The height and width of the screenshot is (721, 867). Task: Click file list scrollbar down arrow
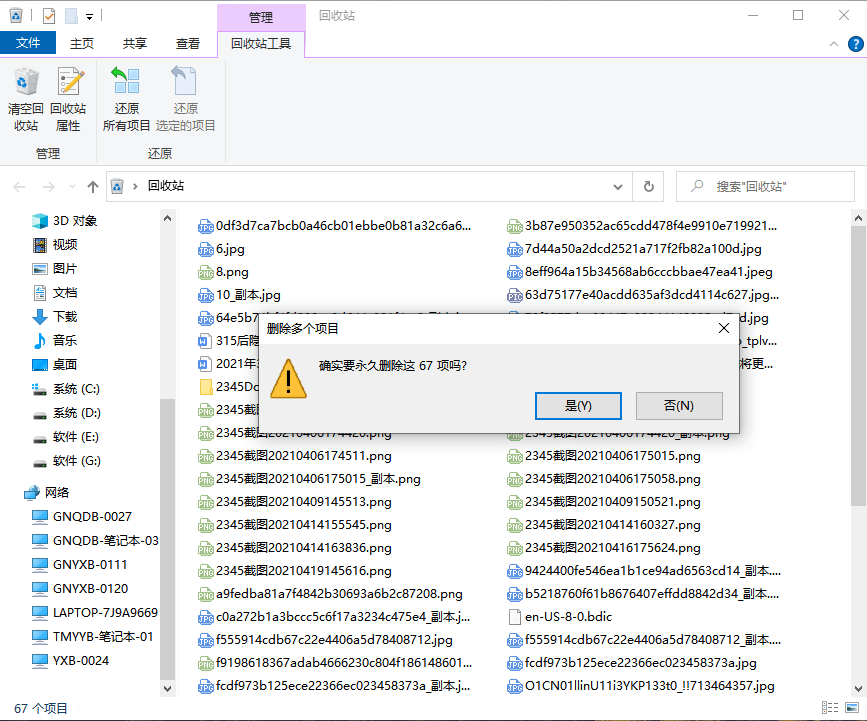tap(858, 689)
